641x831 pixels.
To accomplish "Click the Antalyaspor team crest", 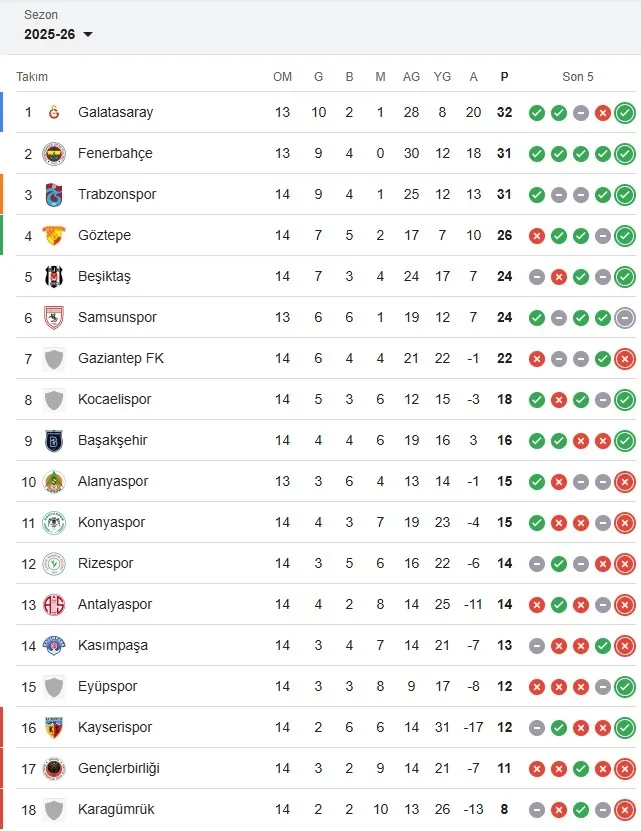I will click(x=54, y=604).
